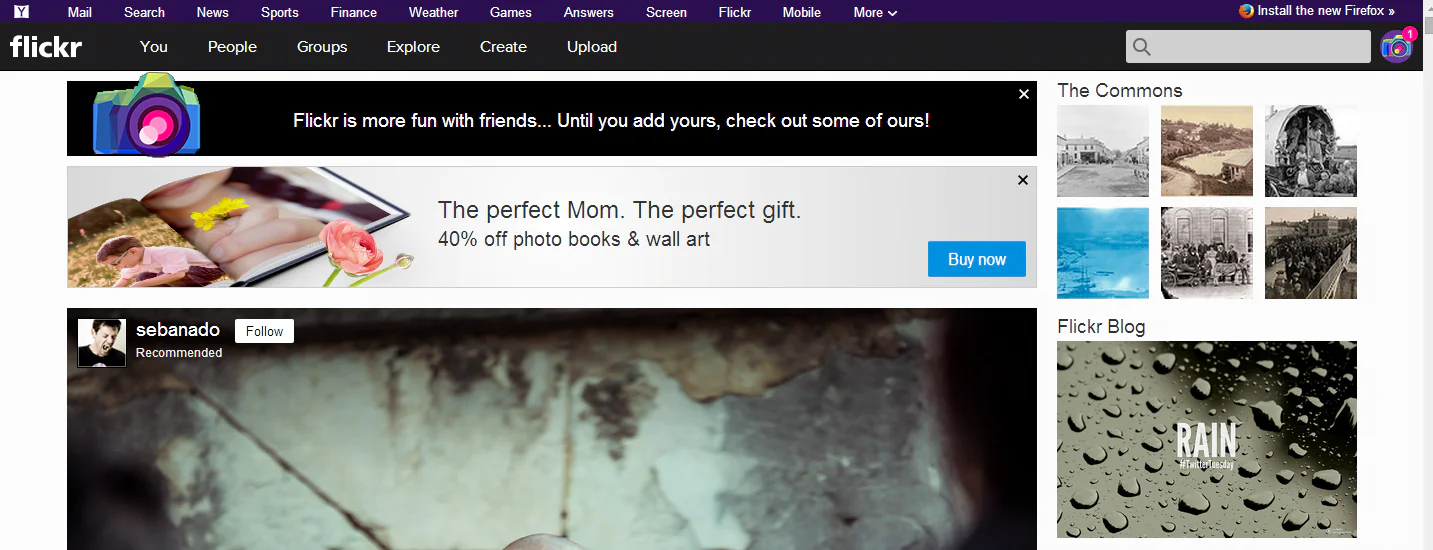Close the Flickr friends banner
The height and width of the screenshot is (550, 1433).
[x=1023, y=94]
